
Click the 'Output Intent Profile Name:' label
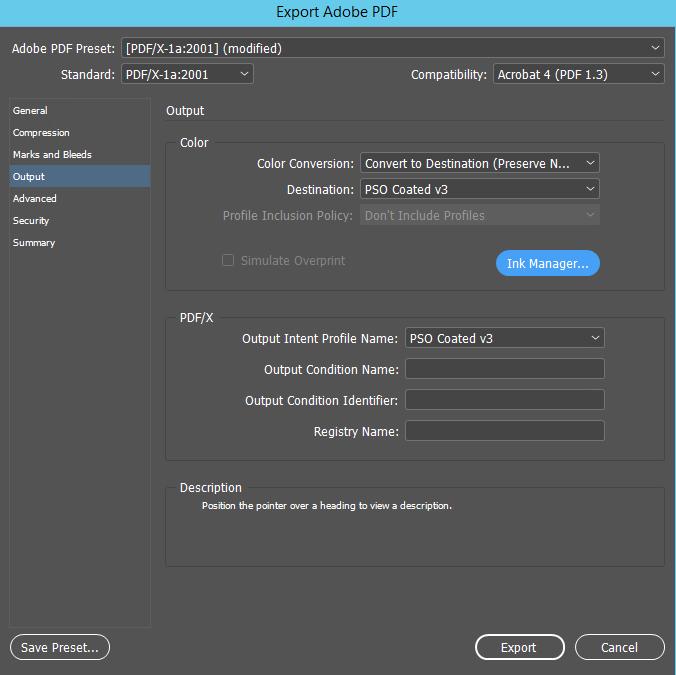click(320, 338)
